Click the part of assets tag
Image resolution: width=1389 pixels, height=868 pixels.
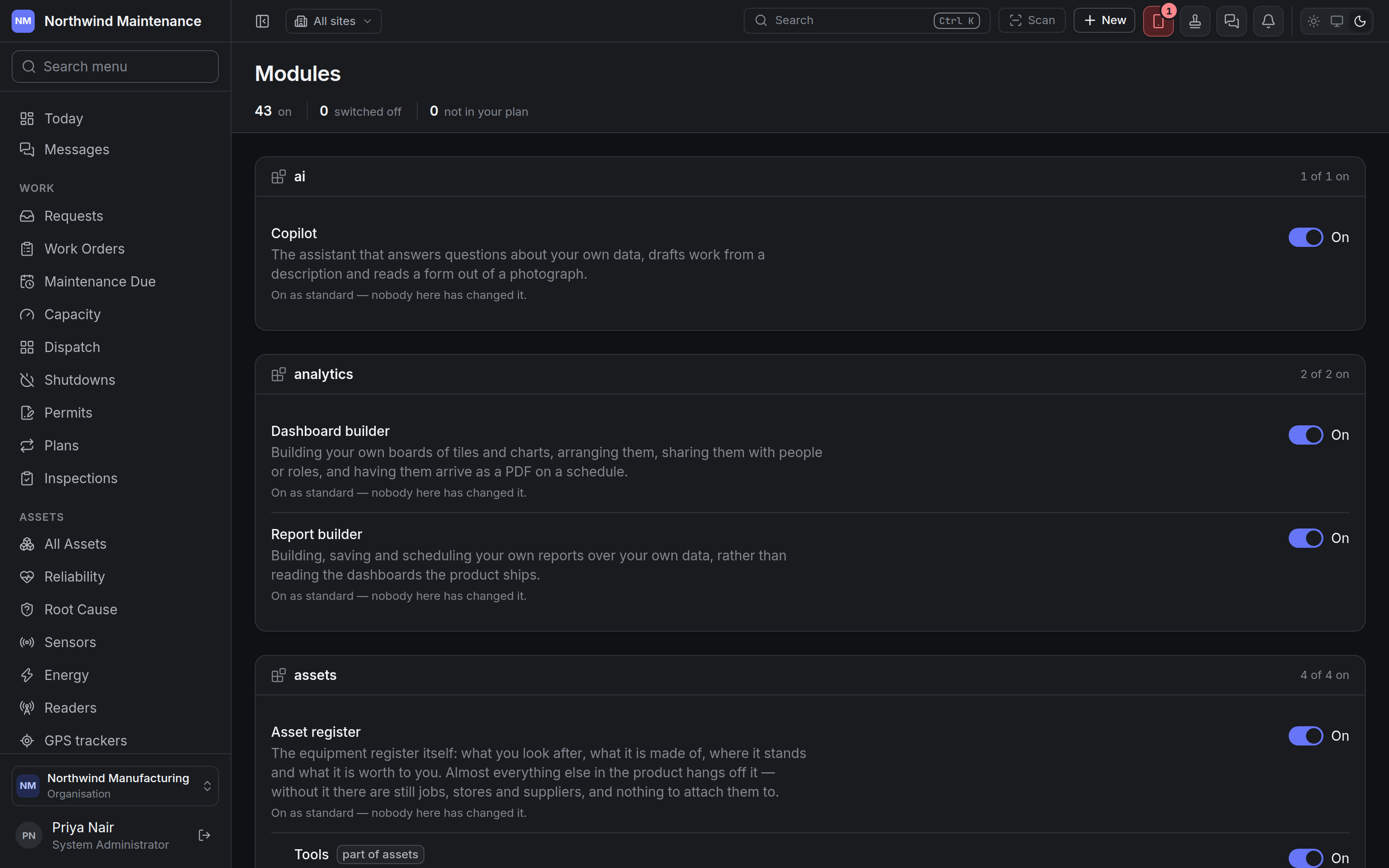pyautogui.click(x=380, y=854)
